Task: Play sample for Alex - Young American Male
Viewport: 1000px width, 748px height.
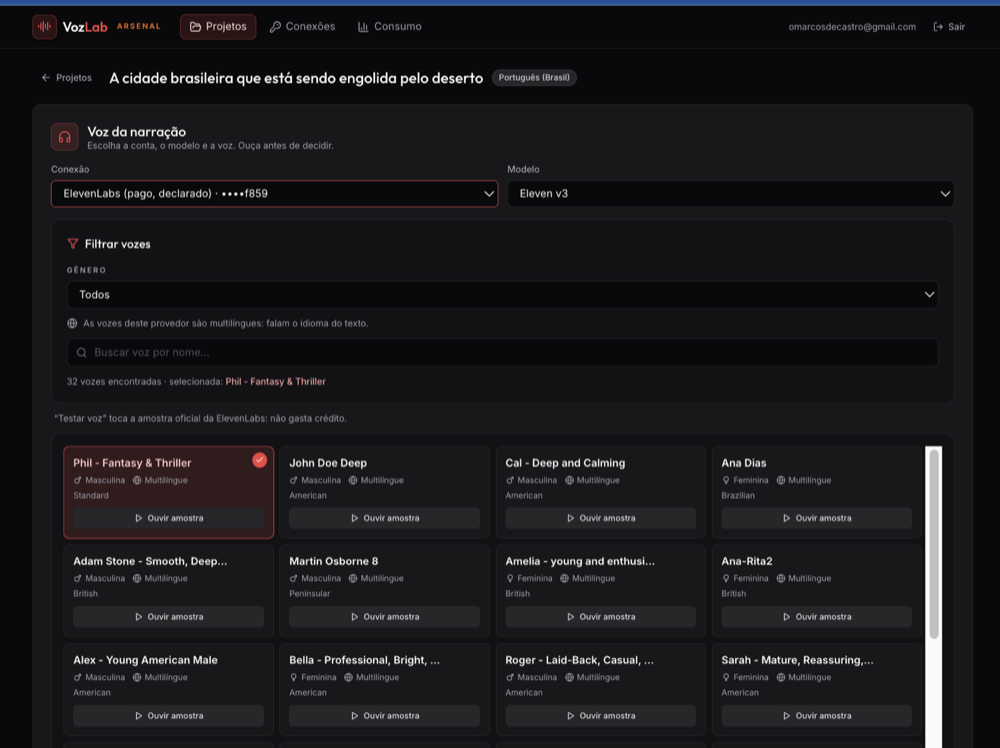Action: click(168, 715)
